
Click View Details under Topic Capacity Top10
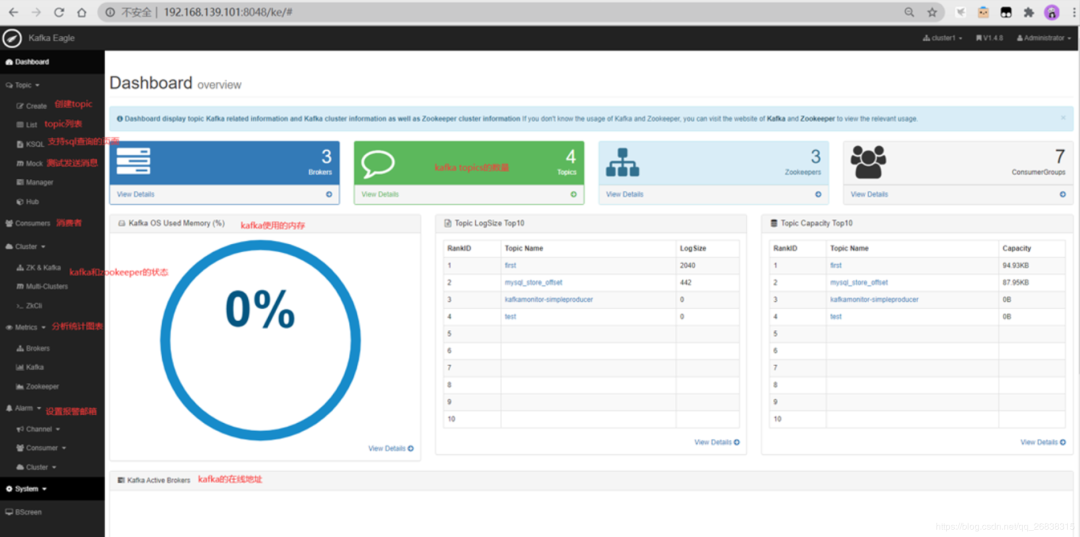(1043, 442)
